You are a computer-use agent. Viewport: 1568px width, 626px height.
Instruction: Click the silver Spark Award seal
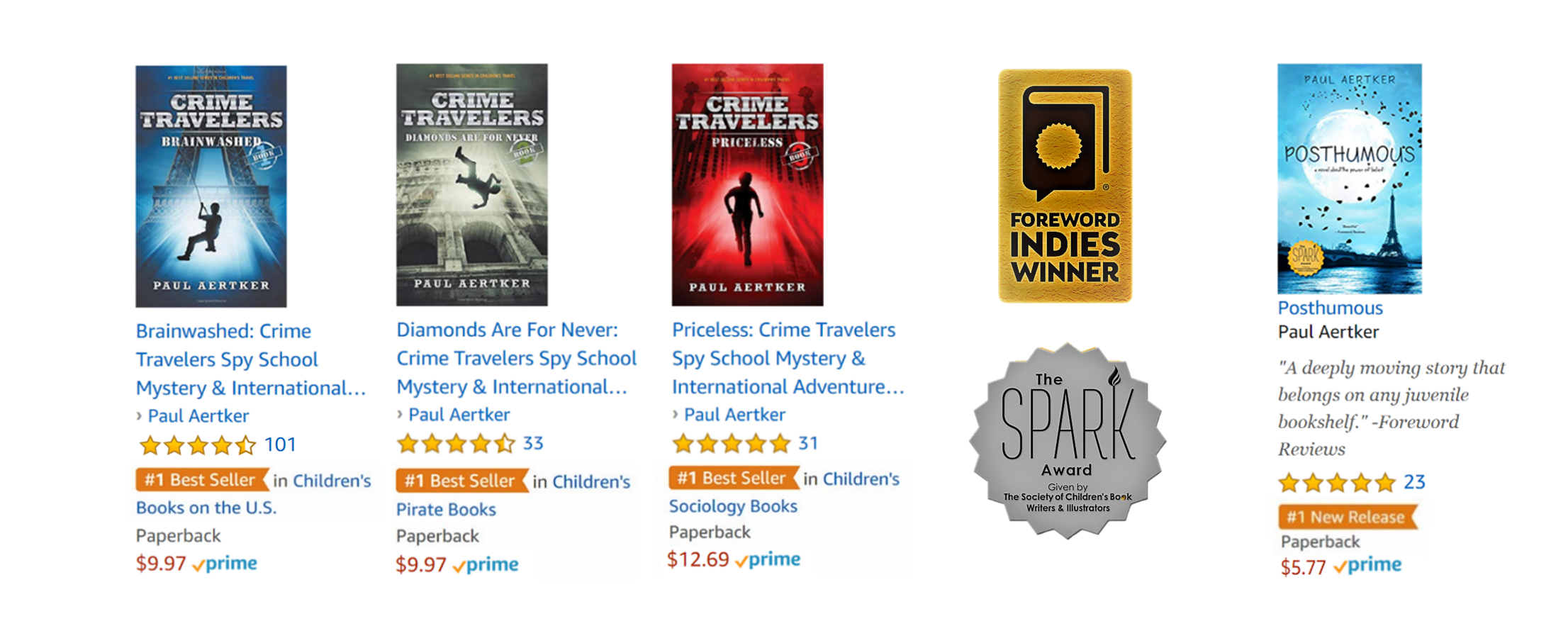point(1068,441)
